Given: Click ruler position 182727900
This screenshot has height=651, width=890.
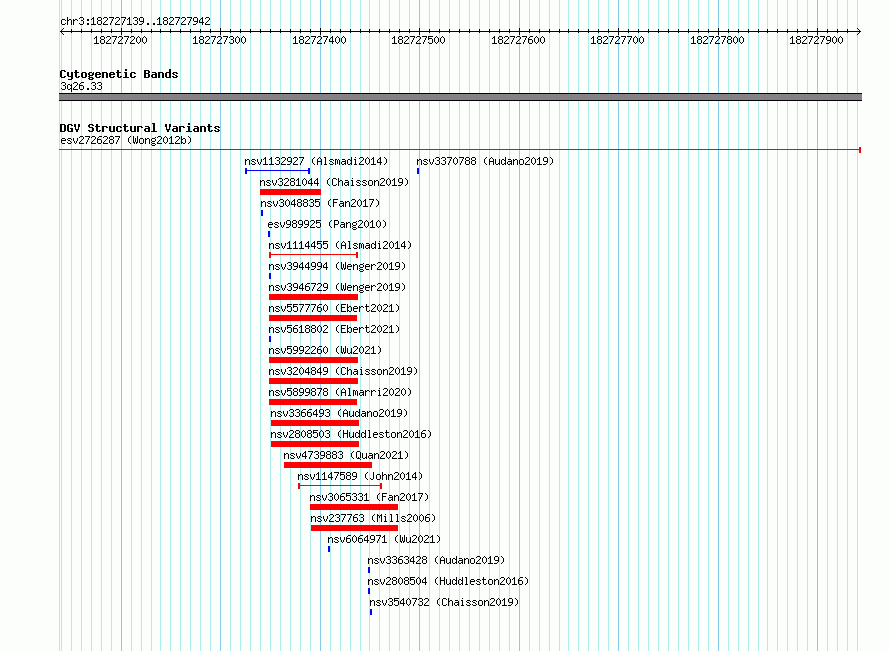Looking at the screenshot, I should 816,40.
